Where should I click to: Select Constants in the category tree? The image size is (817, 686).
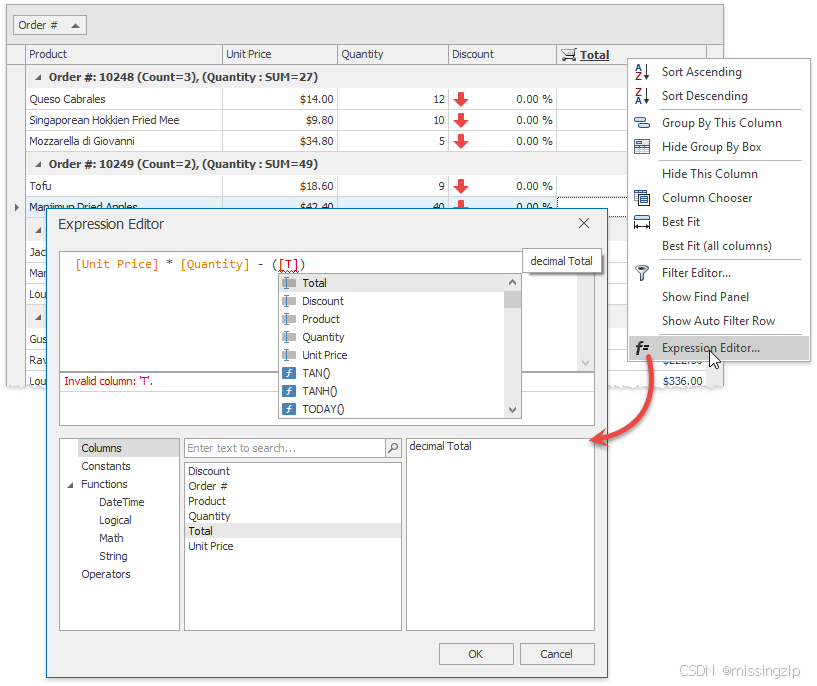click(x=106, y=466)
